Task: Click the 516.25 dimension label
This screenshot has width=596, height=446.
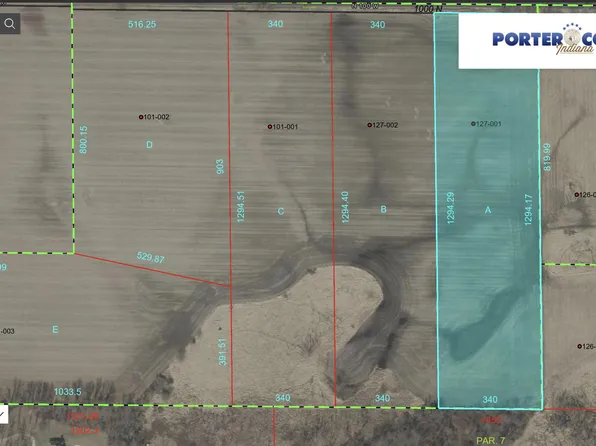Action: pos(142,24)
